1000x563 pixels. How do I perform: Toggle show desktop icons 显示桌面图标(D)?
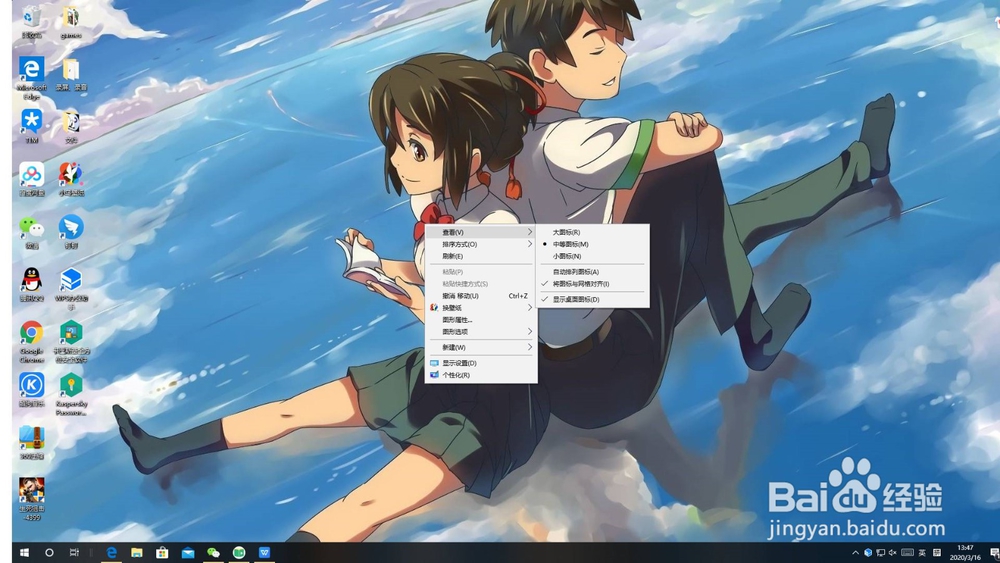592,299
